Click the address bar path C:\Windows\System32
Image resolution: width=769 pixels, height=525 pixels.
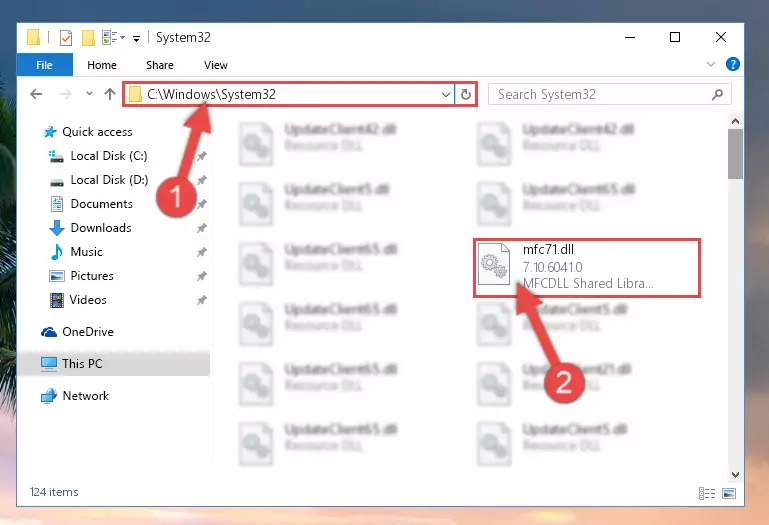click(x=211, y=94)
